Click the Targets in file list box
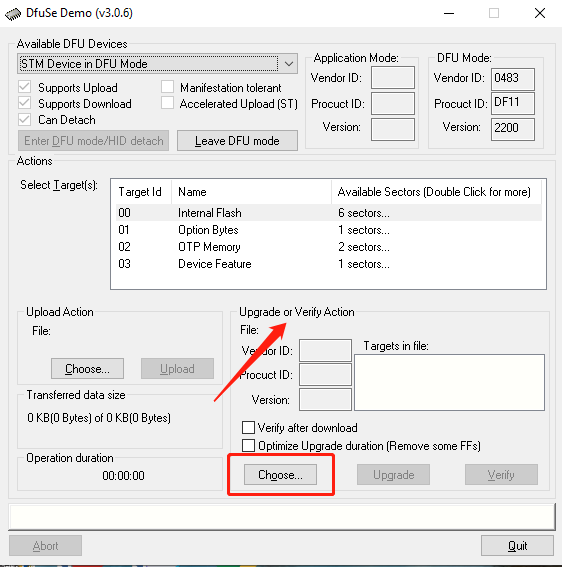562x567 pixels. (x=449, y=382)
